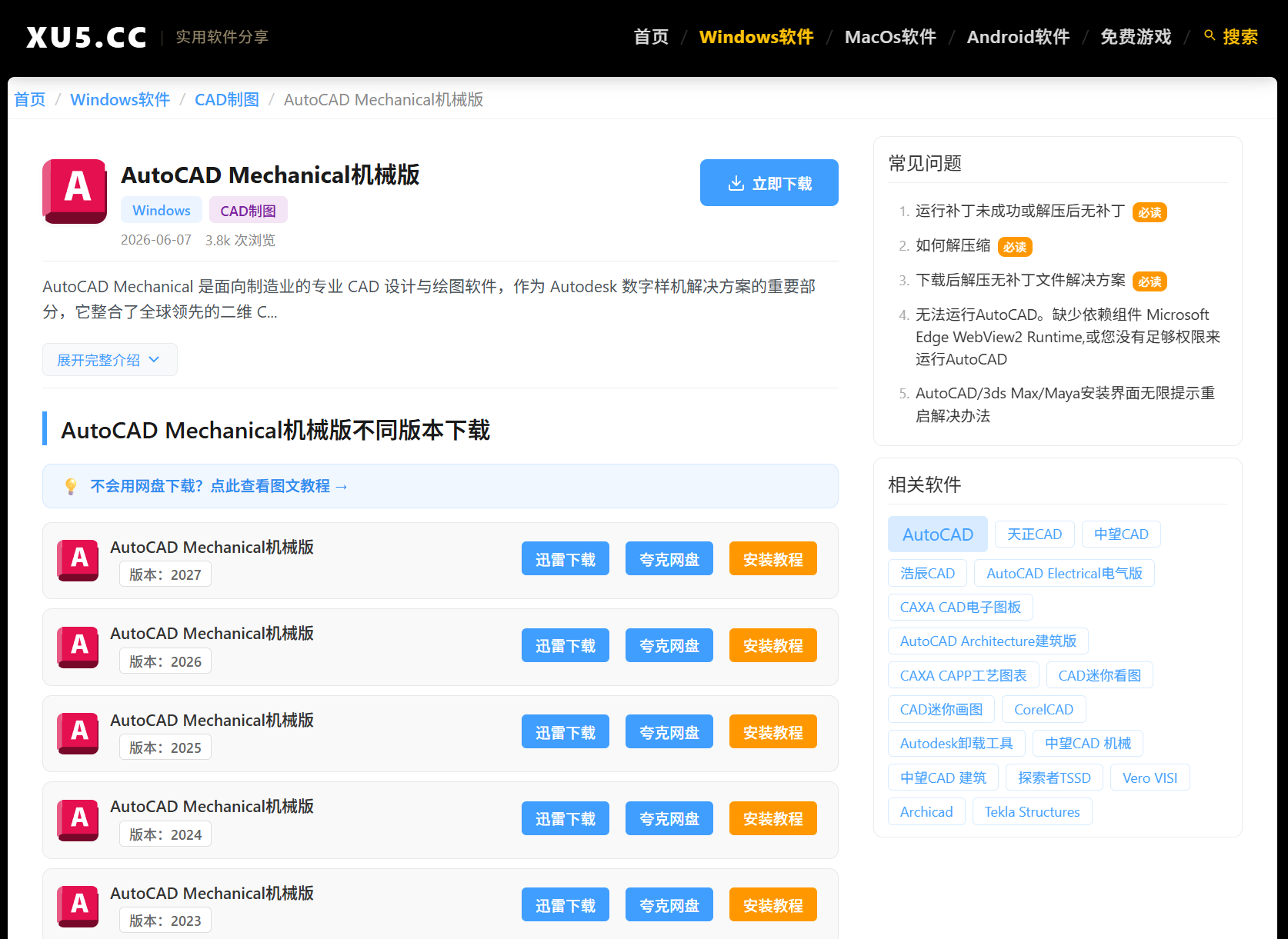The image size is (1288, 939).
Task: Go to Windows软件 in the breadcrumb
Action: 120,99
